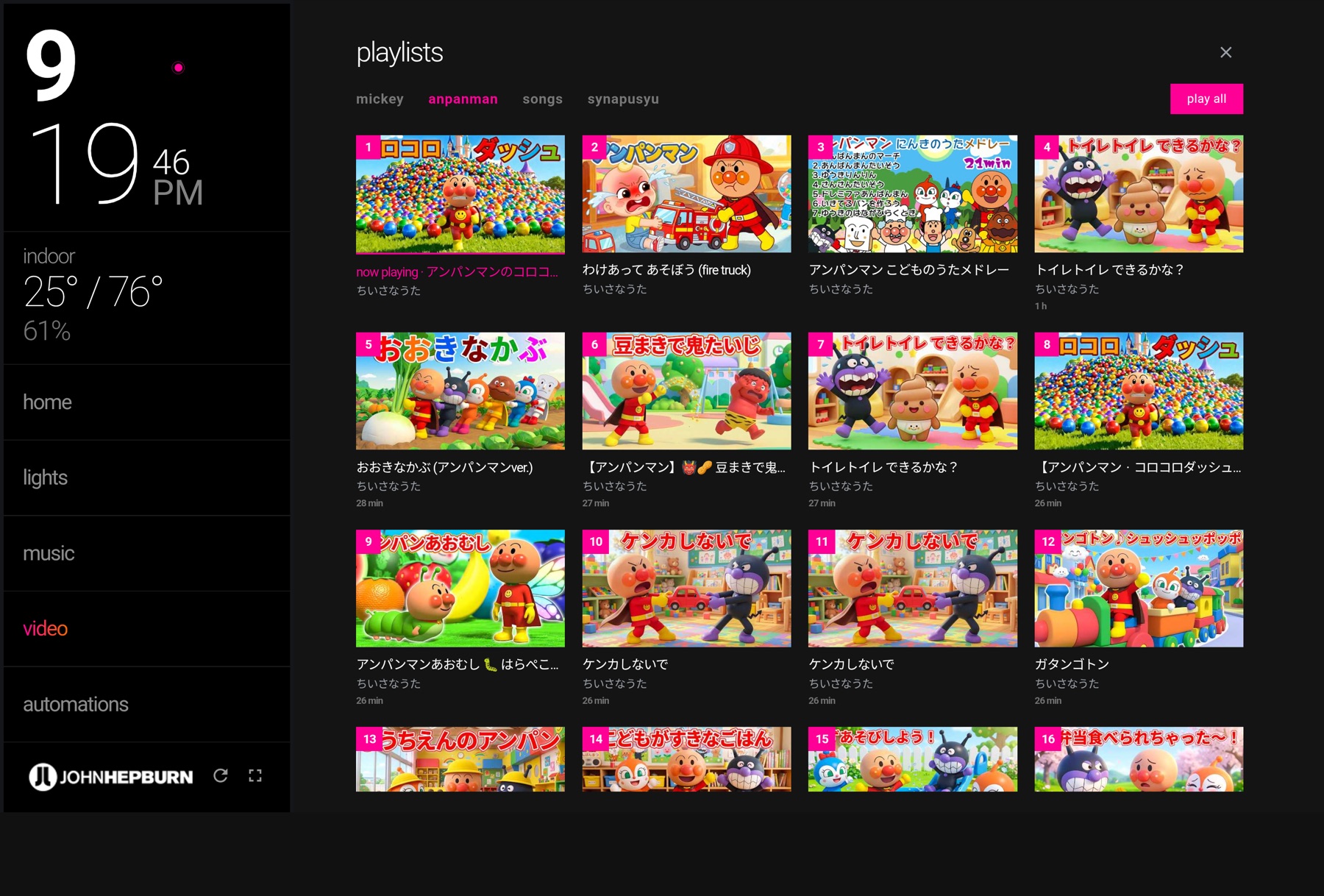Go to home in the sidebar

pos(146,402)
